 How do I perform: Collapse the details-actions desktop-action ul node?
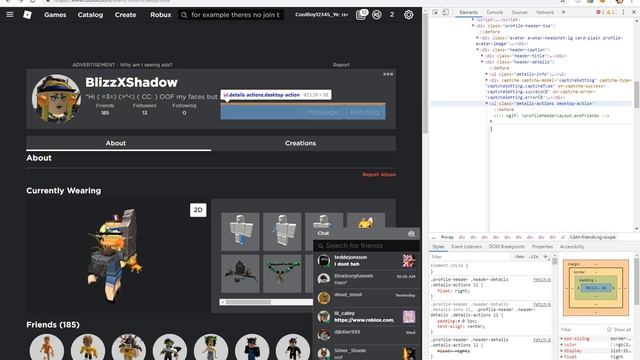pyautogui.click(x=487, y=104)
